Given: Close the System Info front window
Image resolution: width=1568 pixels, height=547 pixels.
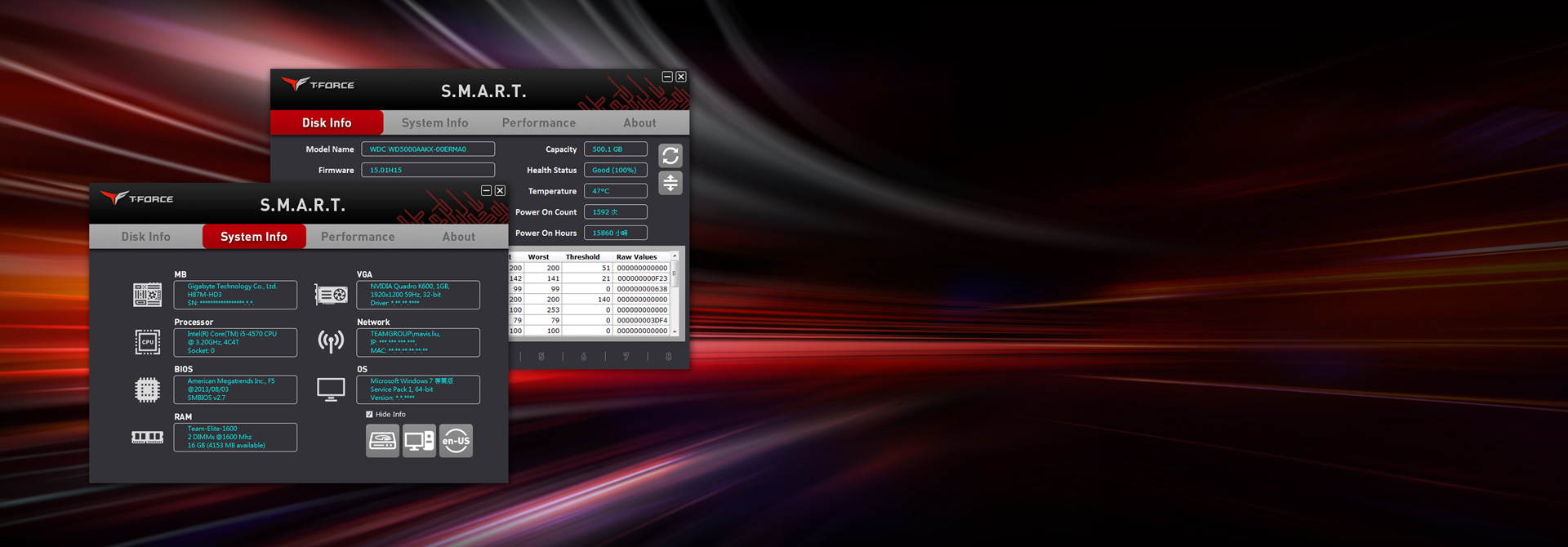Looking at the screenshot, I should point(500,190).
